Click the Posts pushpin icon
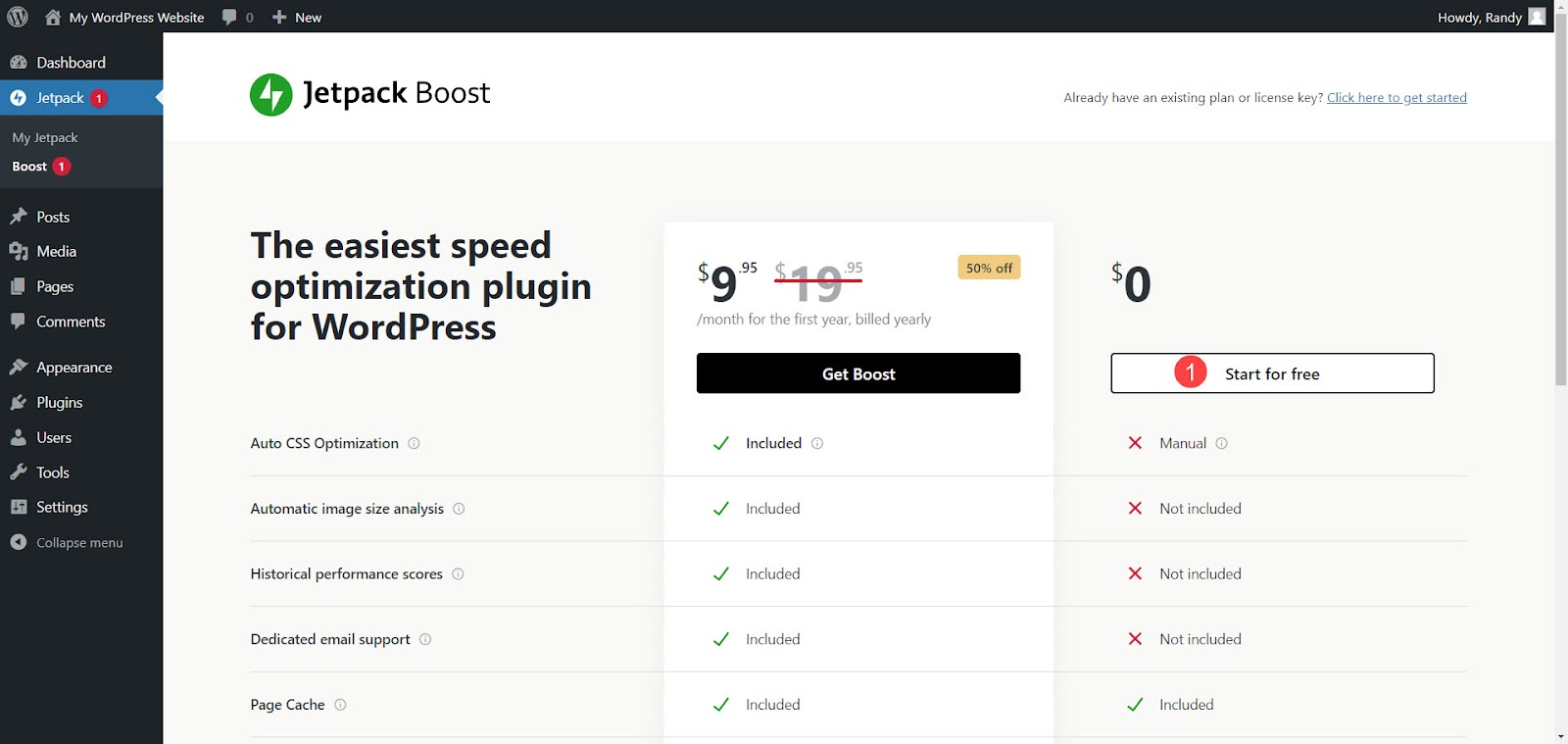The image size is (1568, 744). [x=19, y=217]
